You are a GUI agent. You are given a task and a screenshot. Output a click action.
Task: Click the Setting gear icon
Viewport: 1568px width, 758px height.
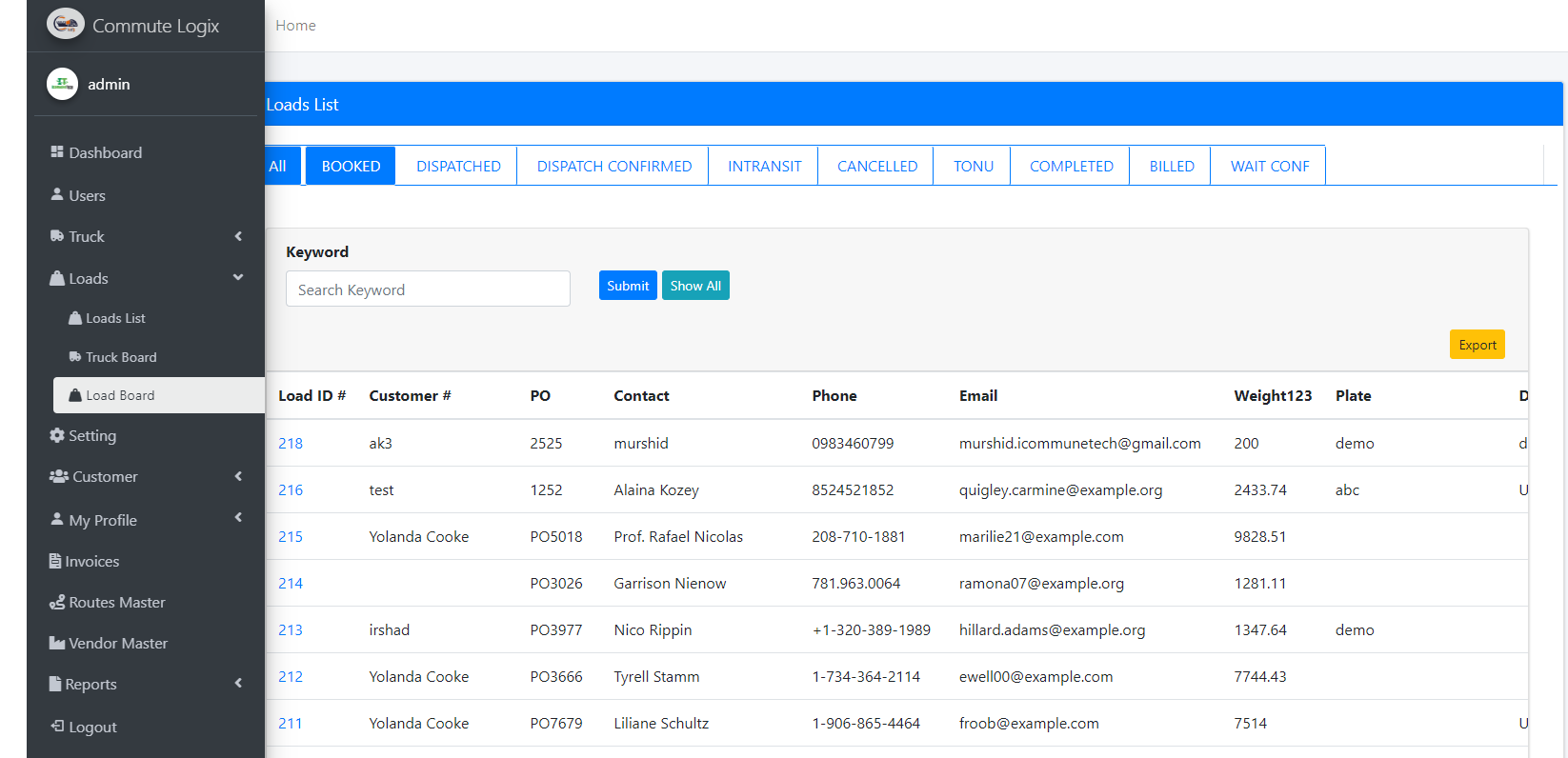click(x=57, y=435)
